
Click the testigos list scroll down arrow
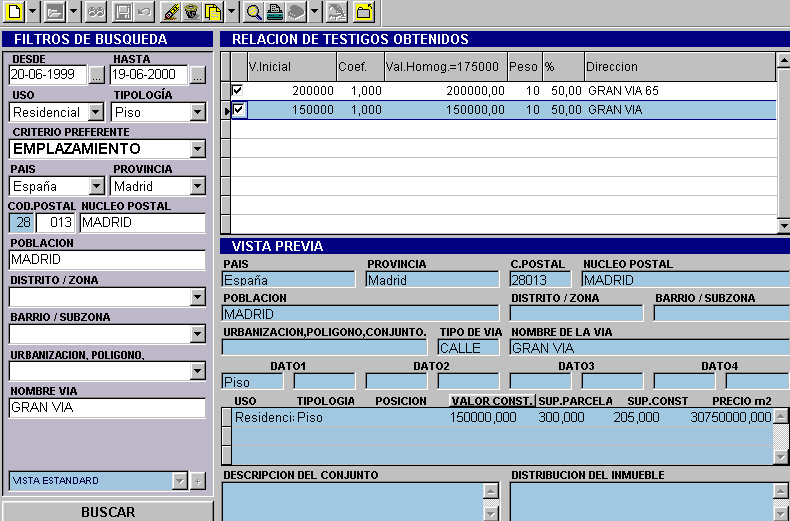pyautogui.click(x=783, y=225)
